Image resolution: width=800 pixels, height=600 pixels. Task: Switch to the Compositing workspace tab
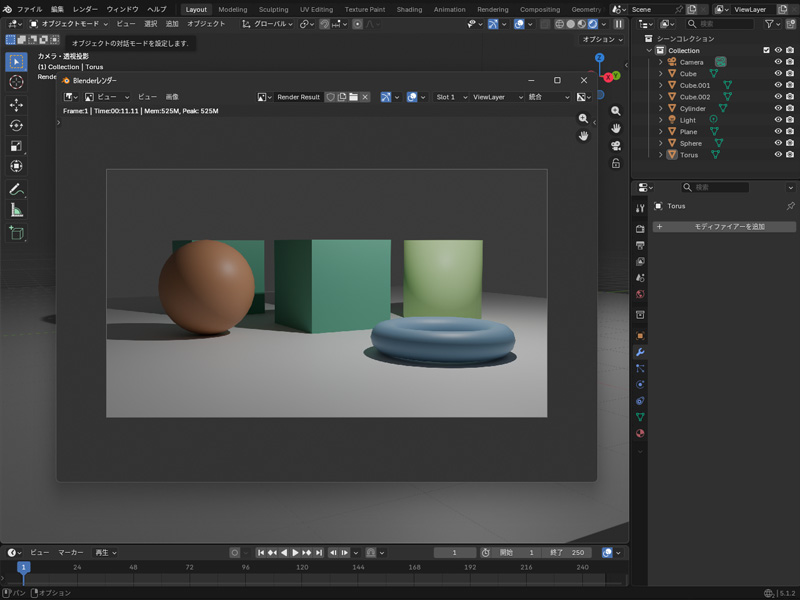pos(540,9)
